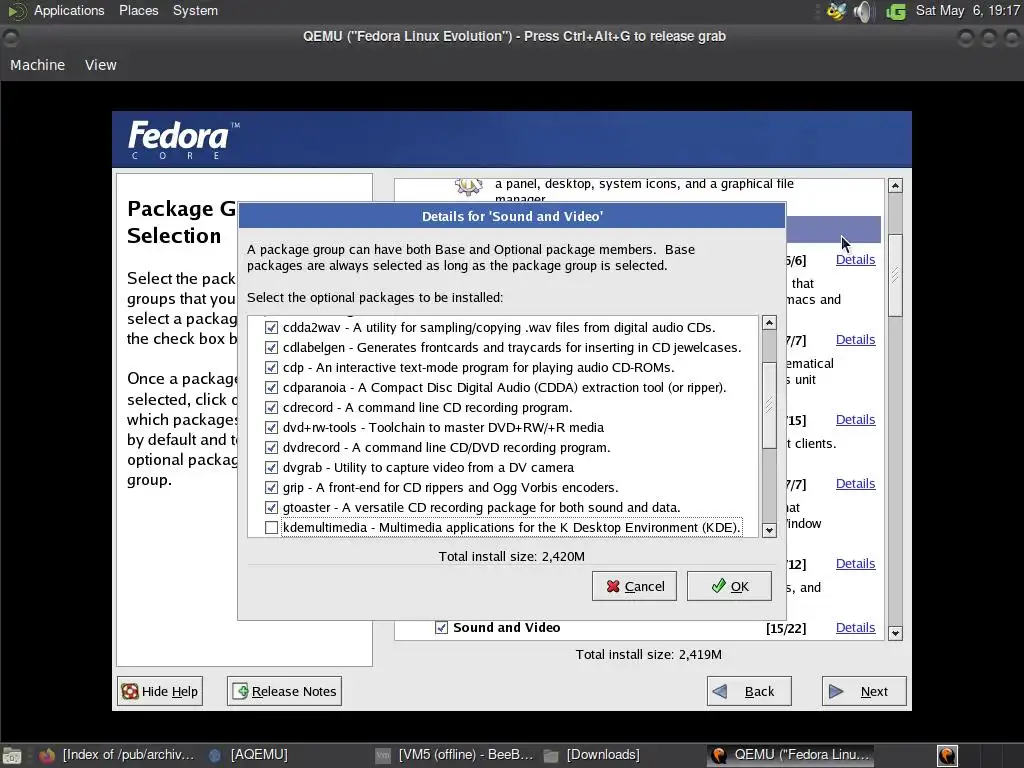The height and width of the screenshot is (768, 1024).
Task: Toggle the cdlabelgen package checkbox
Action: [271, 347]
